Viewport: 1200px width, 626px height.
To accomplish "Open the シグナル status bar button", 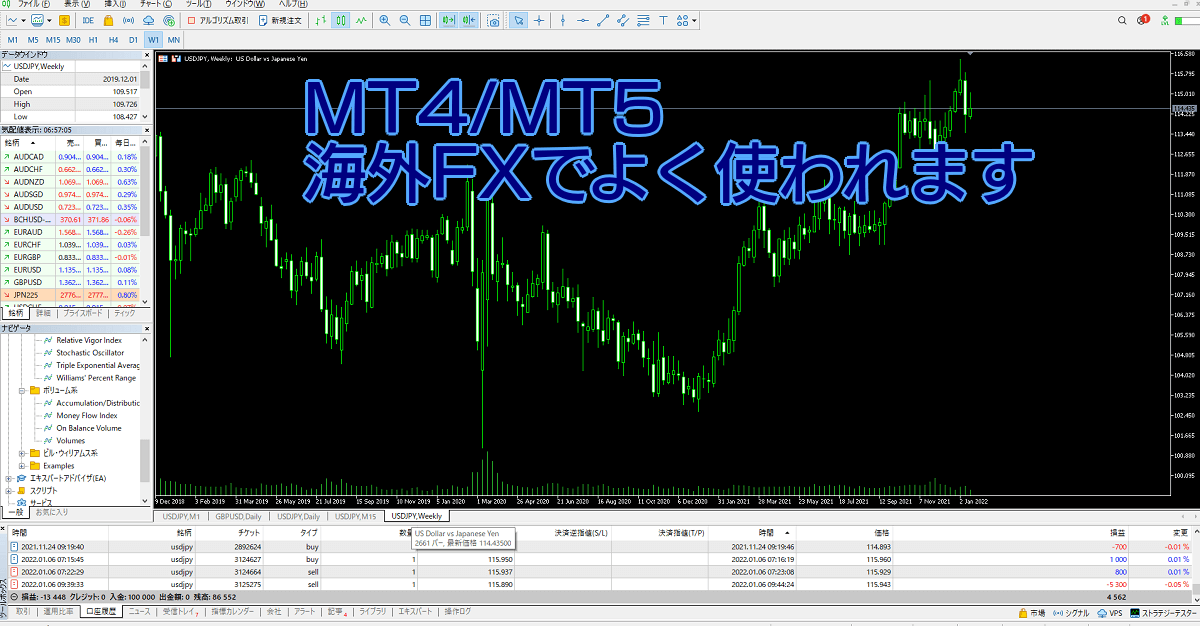I will [1071, 612].
